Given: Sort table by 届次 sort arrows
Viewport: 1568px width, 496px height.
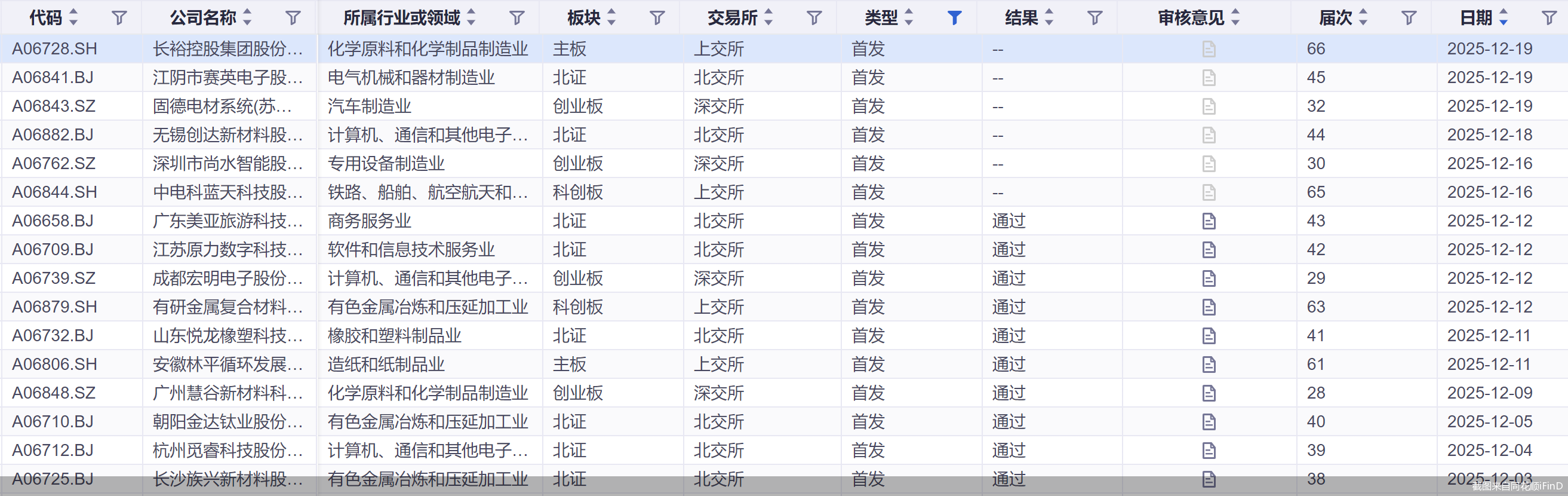Looking at the screenshot, I should click(1363, 18).
